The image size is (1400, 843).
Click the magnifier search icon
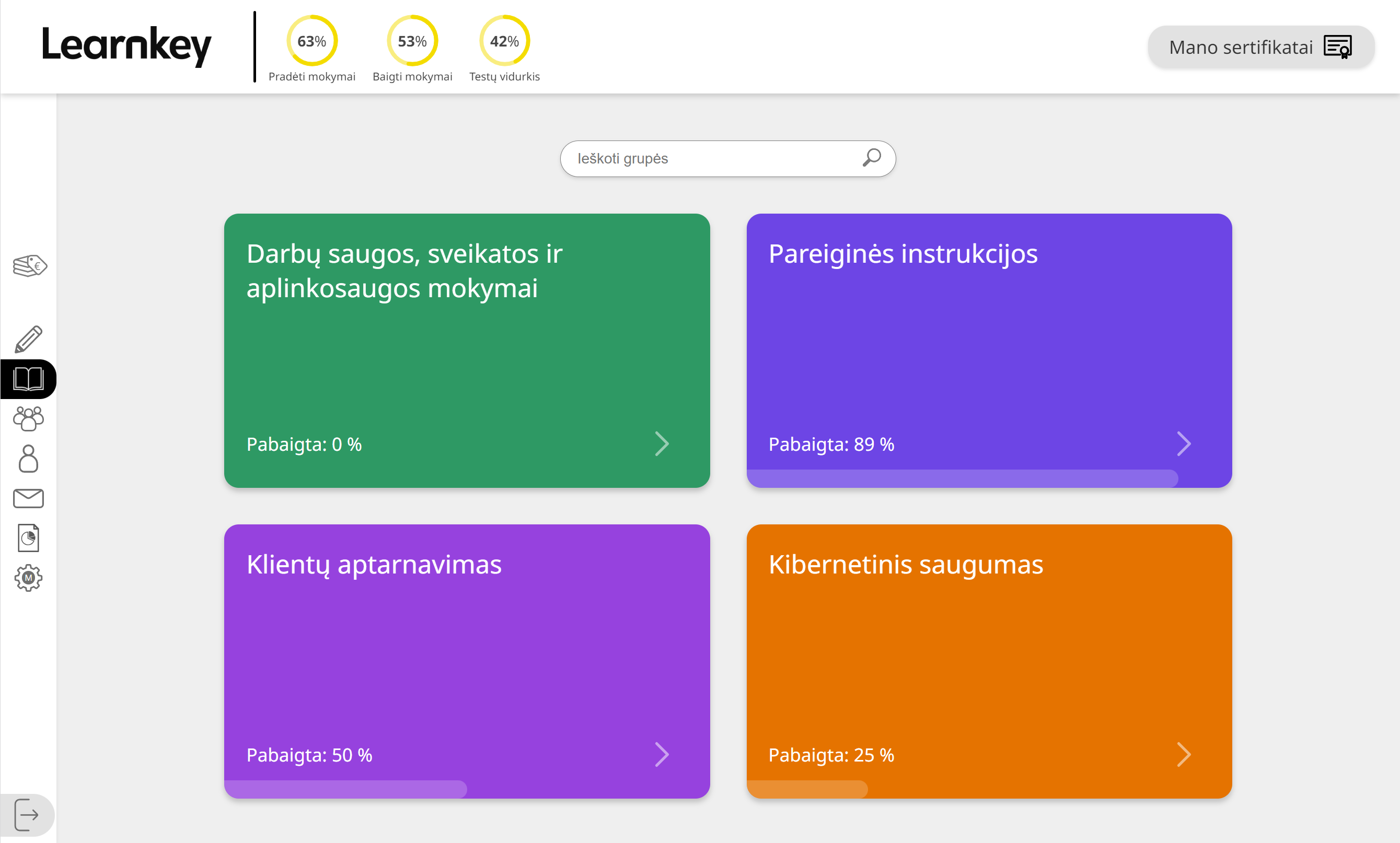click(x=872, y=157)
